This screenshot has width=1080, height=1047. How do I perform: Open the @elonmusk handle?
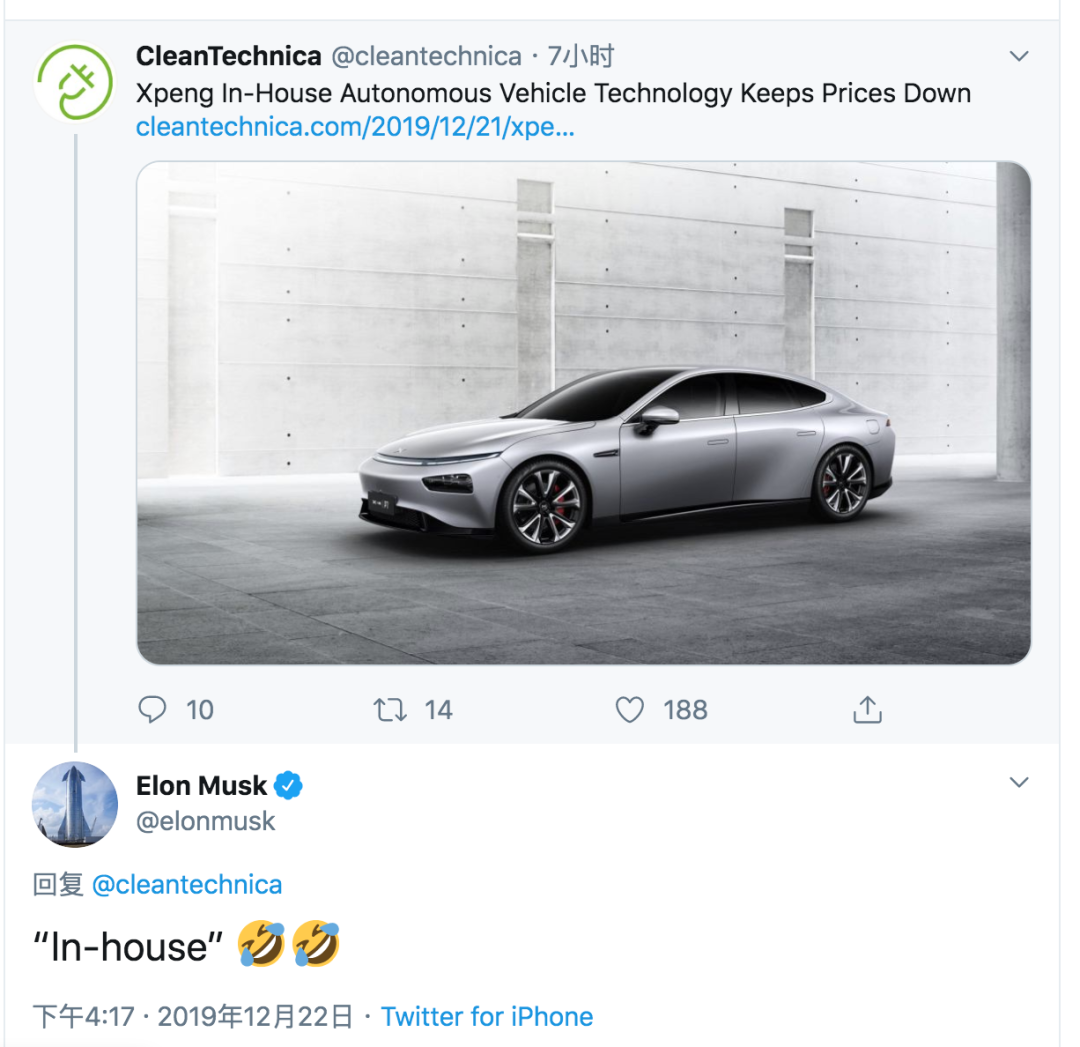point(206,822)
